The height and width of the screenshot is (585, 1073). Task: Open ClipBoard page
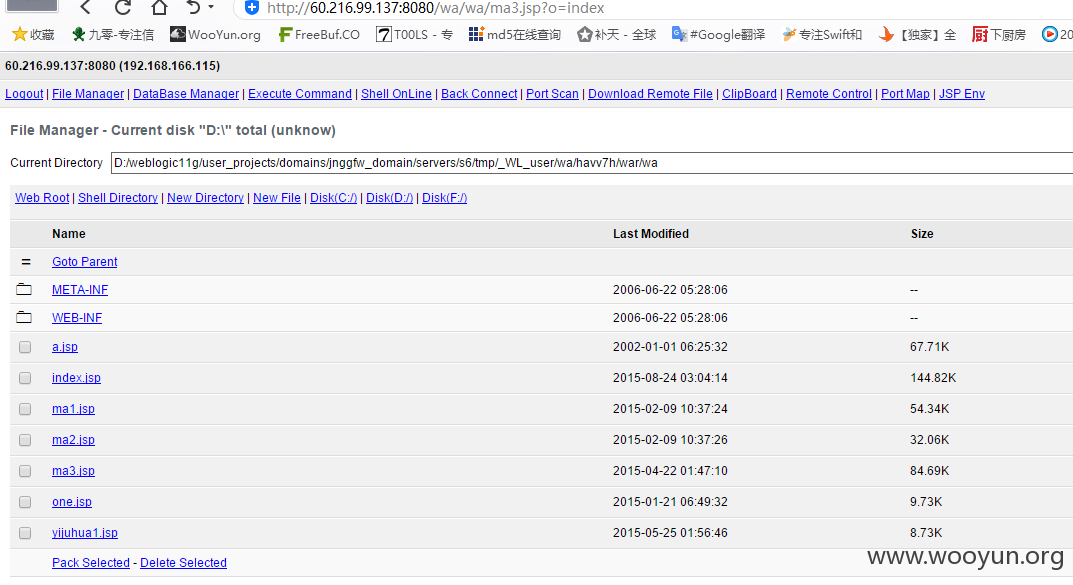[x=749, y=94]
